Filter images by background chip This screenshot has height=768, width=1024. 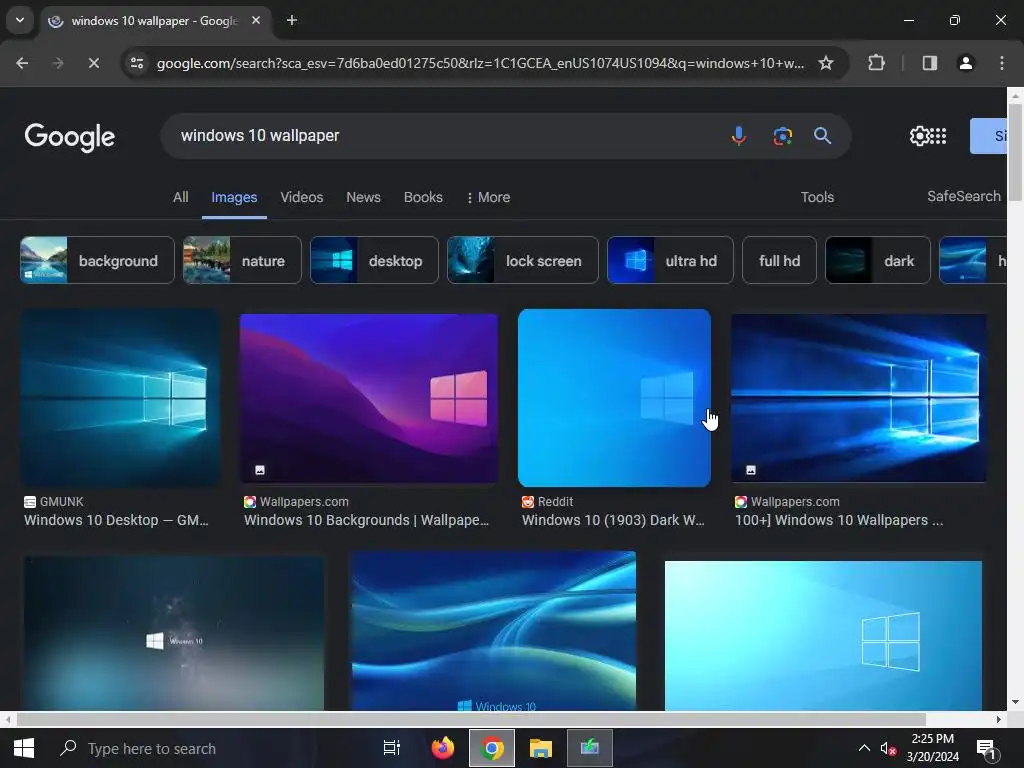[x=97, y=260]
